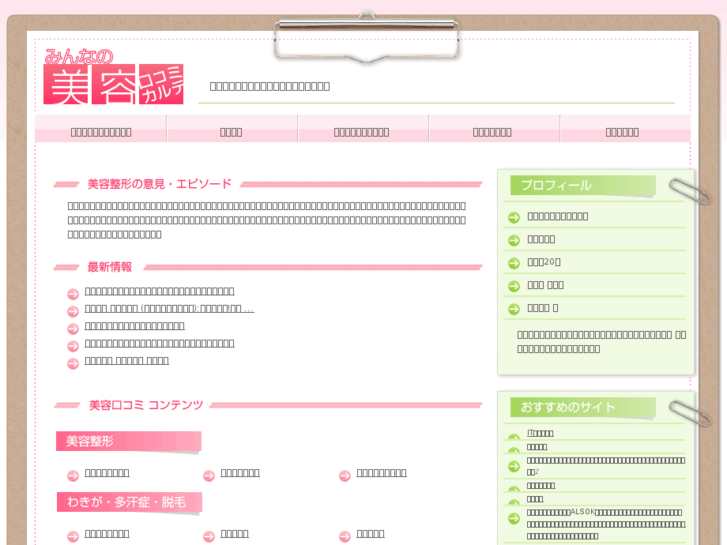
Task: Click green arrow on the first プロフィール row
Action: pos(514,217)
